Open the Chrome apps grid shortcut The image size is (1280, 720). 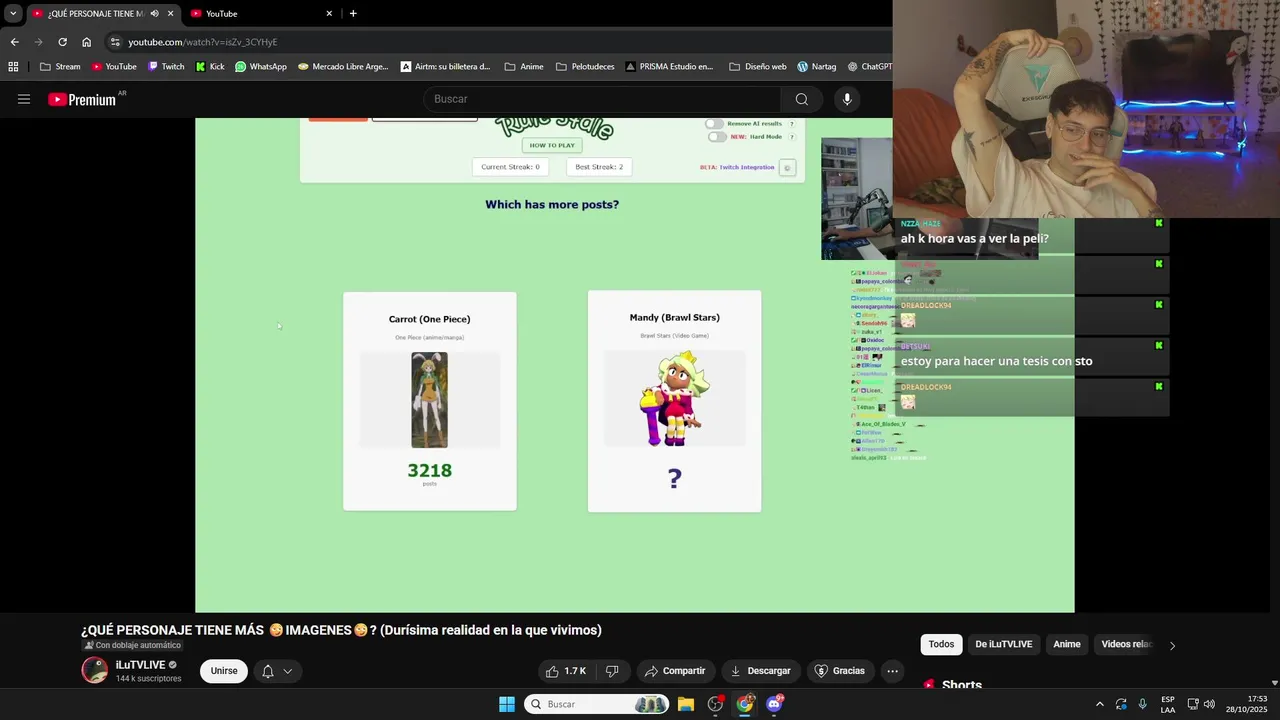tap(13, 67)
